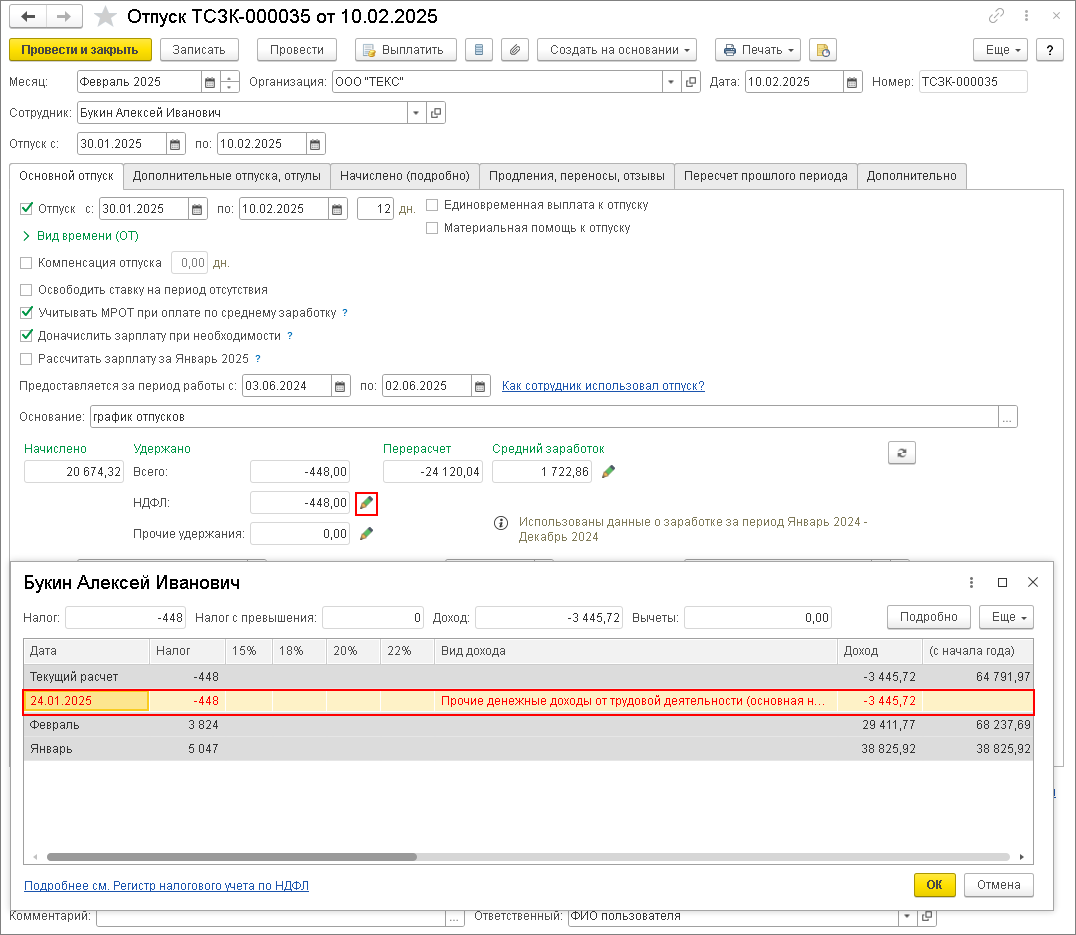Expand the Ответственный dropdown
Image resolution: width=1076 pixels, height=935 pixels.
[907, 916]
